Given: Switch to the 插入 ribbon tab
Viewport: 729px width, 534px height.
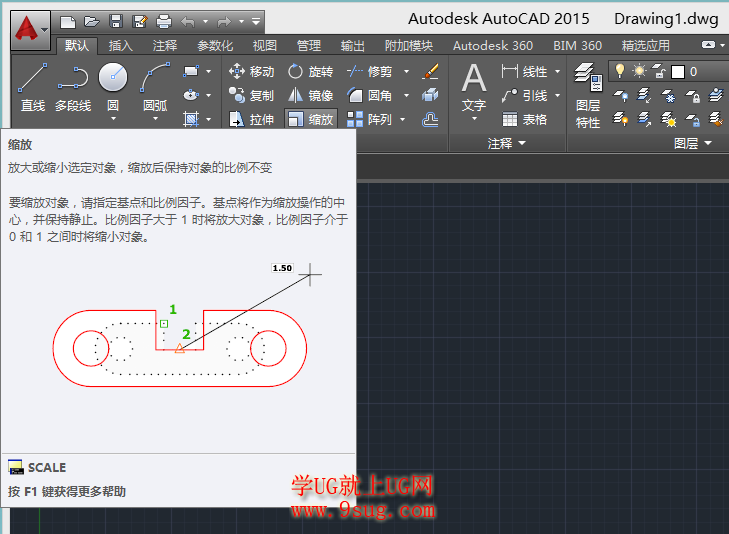Looking at the screenshot, I should 120,46.
